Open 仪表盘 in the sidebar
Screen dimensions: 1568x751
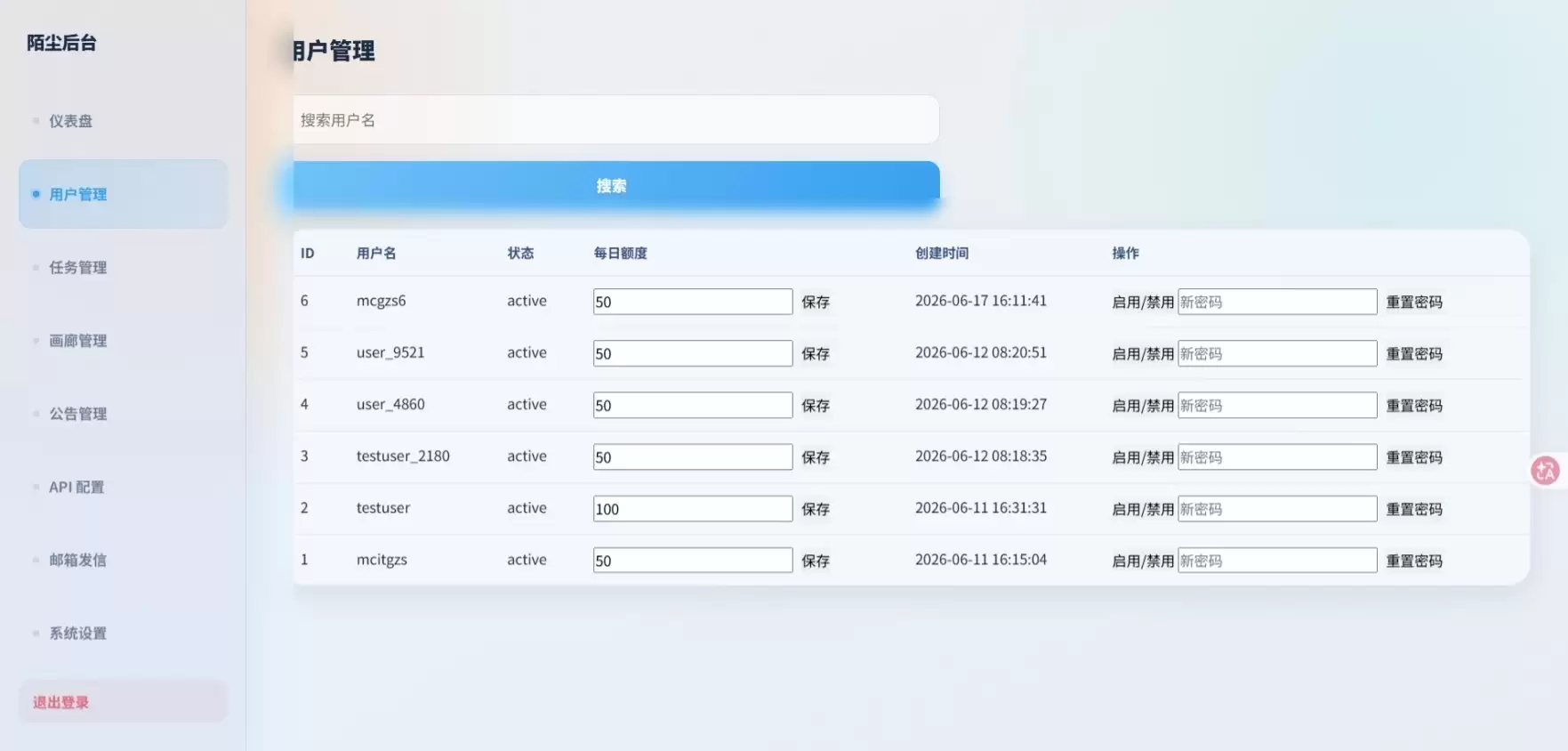(123, 121)
